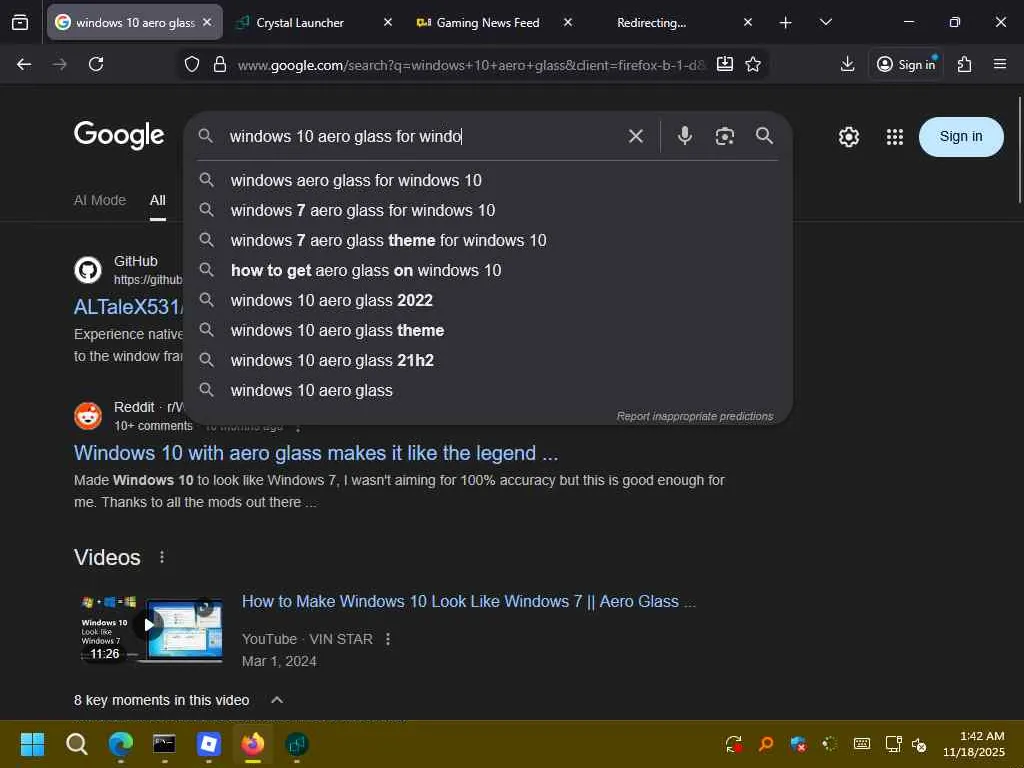
Task: Bookmark this page with the star
Action: pos(753,64)
